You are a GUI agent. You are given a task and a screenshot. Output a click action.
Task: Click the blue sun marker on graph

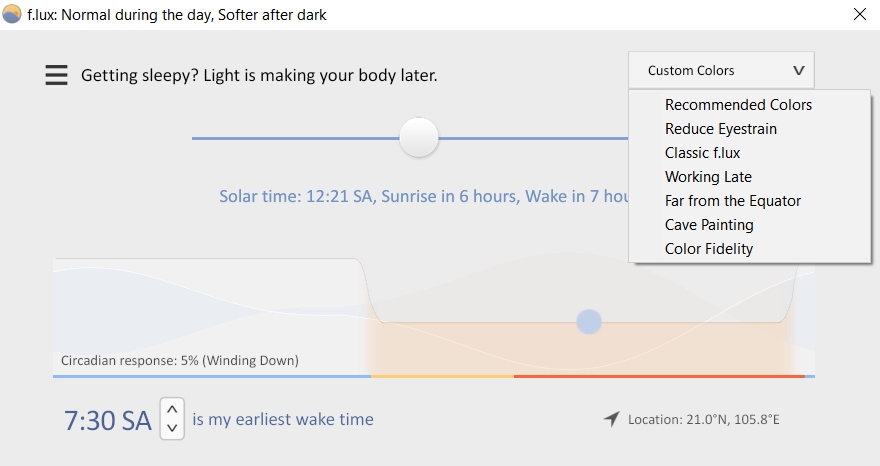[x=589, y=322]
